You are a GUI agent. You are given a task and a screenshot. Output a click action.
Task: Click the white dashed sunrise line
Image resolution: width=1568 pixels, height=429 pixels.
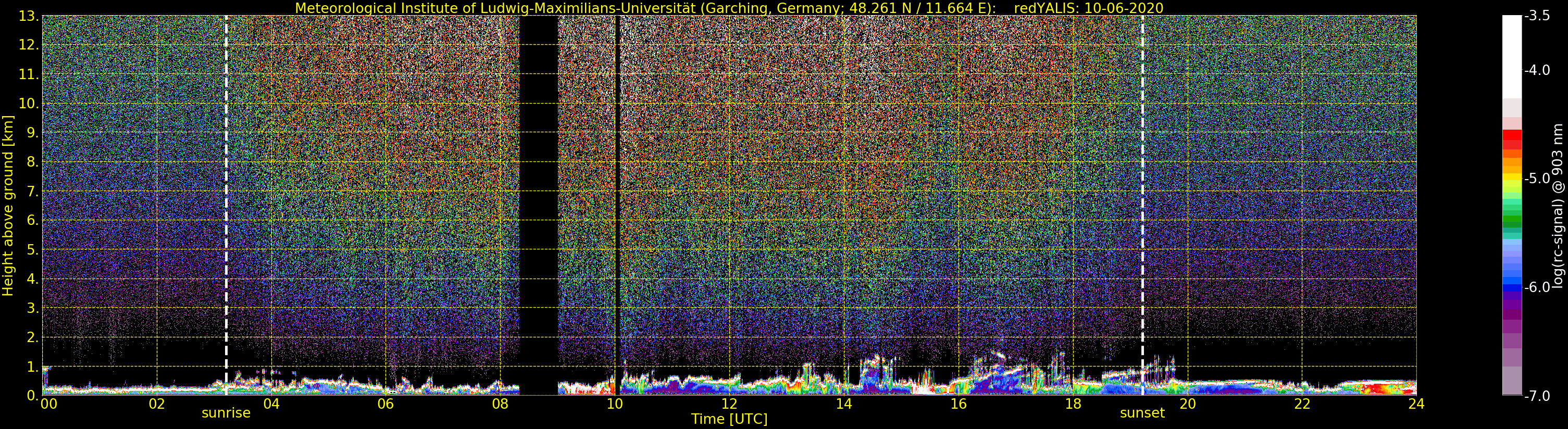pyautogui.click(x=227, y=205)
